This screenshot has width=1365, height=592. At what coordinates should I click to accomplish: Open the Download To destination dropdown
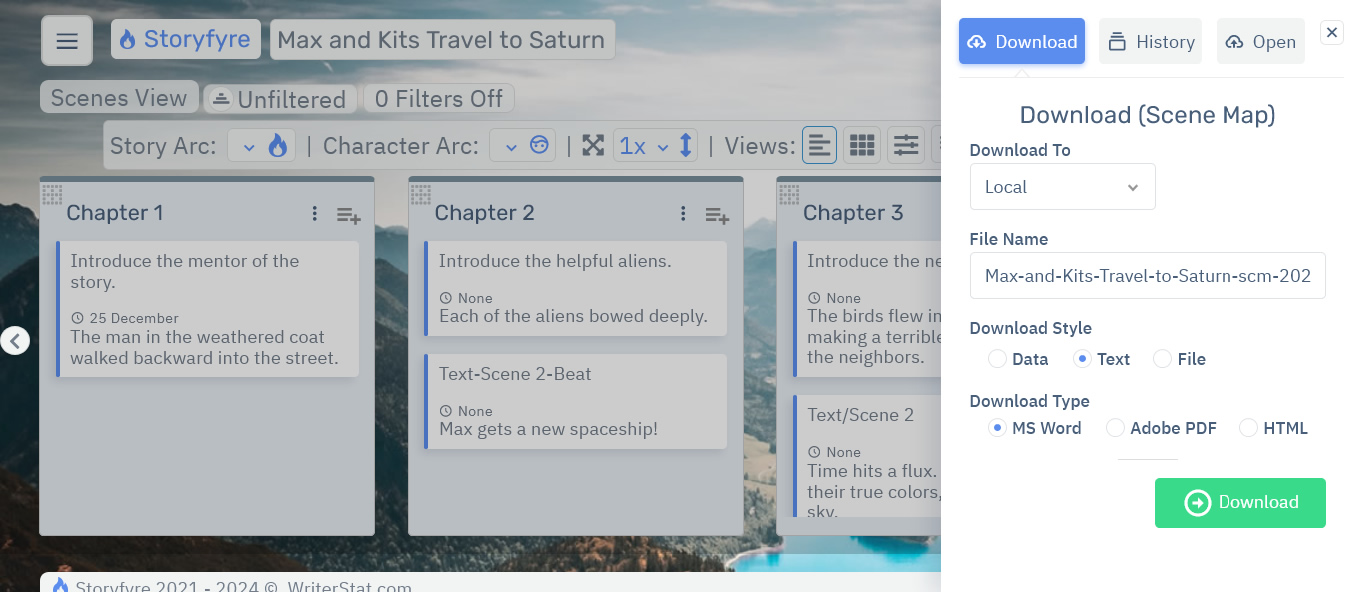[1062, 186]
